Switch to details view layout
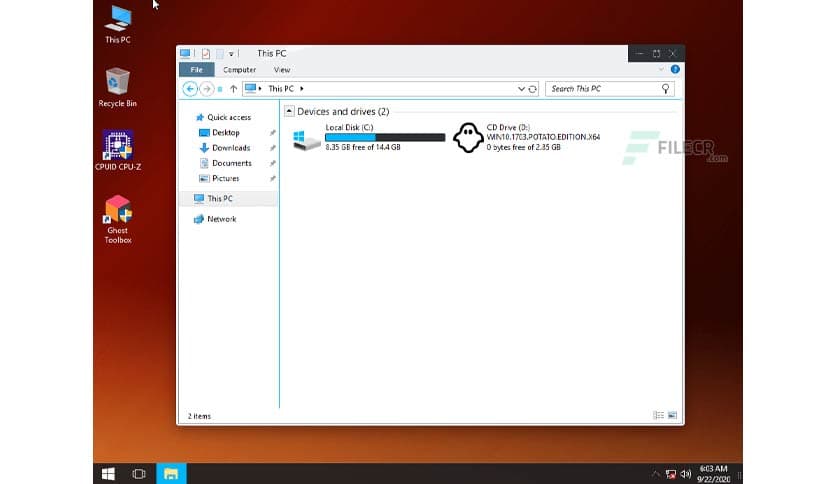The width and height of the screenshot is (836, 484). tap(658, 415)
